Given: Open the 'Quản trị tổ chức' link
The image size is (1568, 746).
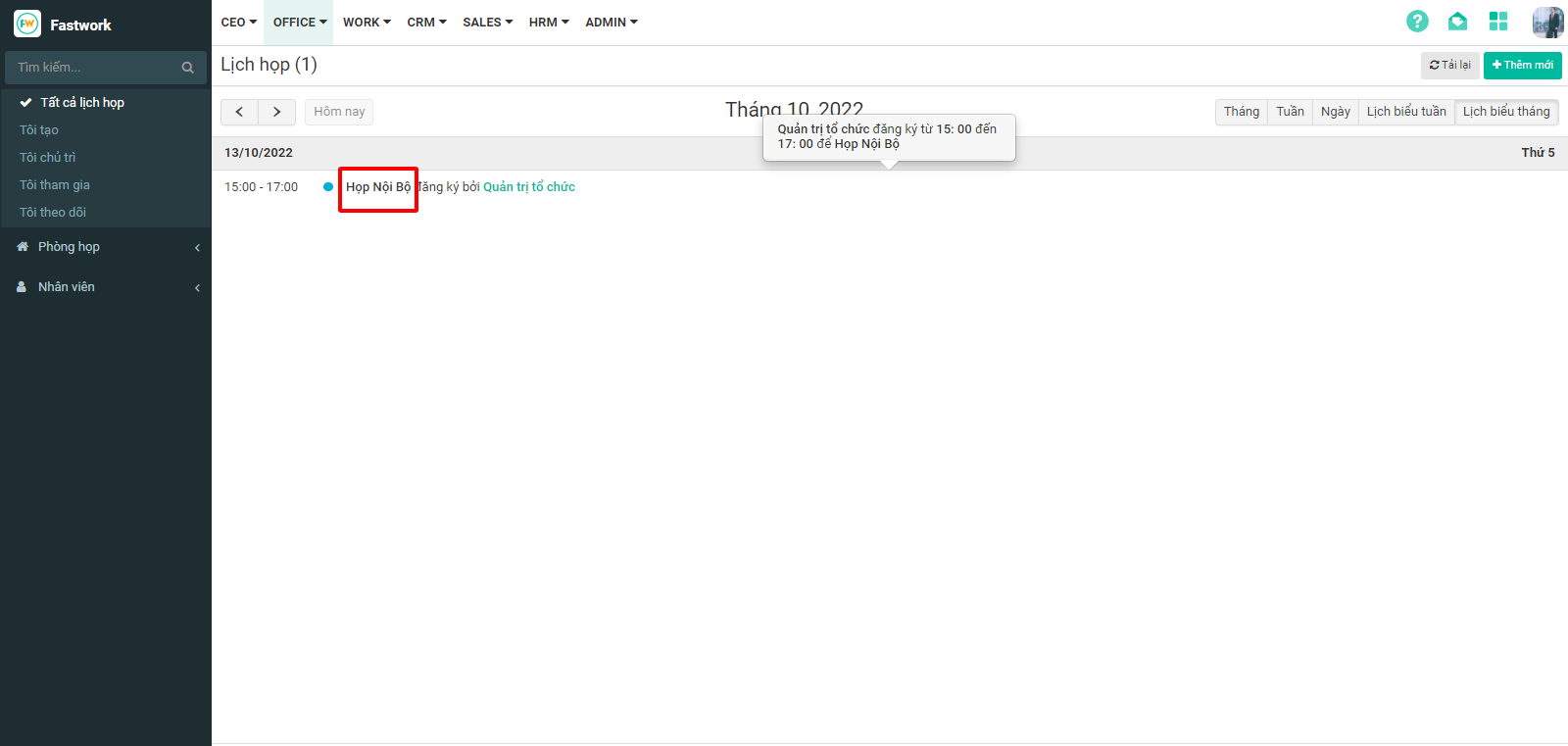Looking at the screenshot, I should click(529, 187).
